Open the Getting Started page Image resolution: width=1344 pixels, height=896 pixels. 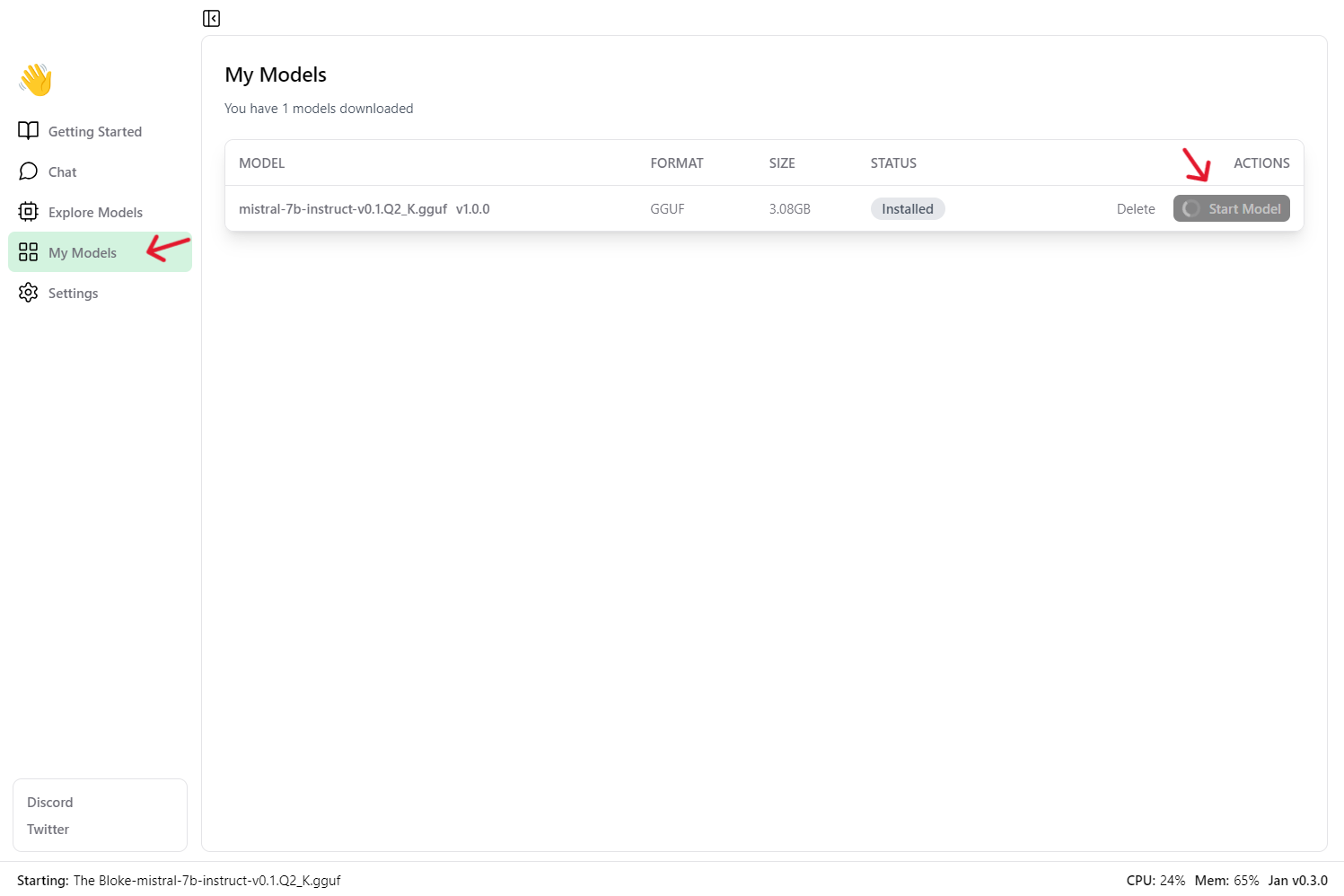coord(94,132)
